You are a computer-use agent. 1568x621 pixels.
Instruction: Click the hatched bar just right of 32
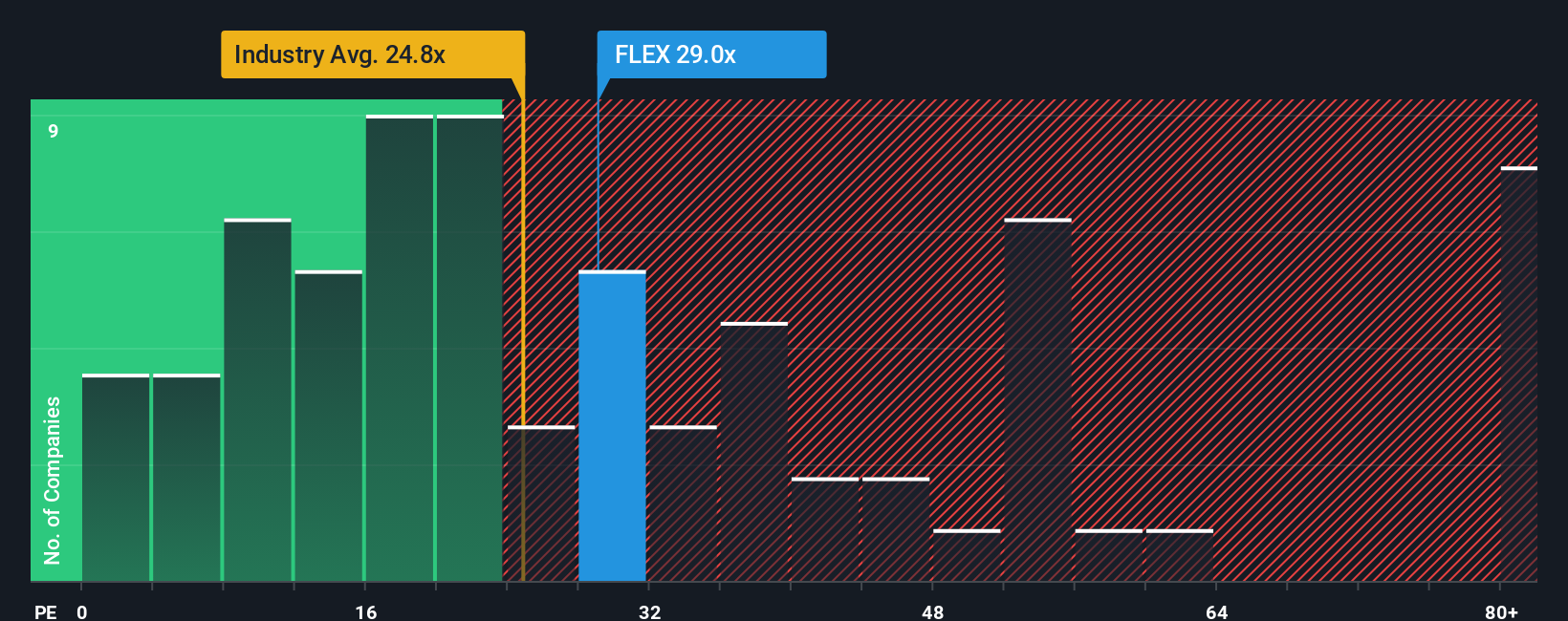tap(683, 503)
